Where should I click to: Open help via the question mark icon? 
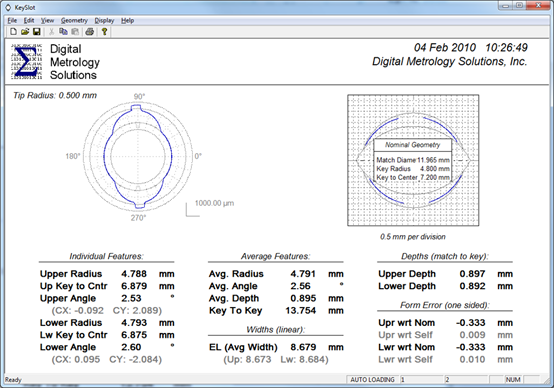[x=104, y=32]
